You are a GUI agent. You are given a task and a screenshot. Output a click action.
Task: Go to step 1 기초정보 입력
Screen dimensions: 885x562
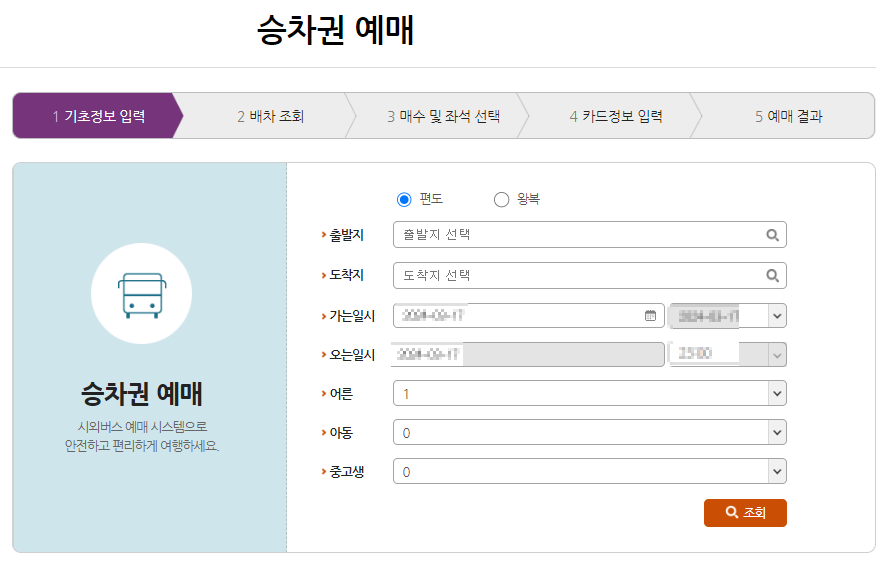[98, 116]
